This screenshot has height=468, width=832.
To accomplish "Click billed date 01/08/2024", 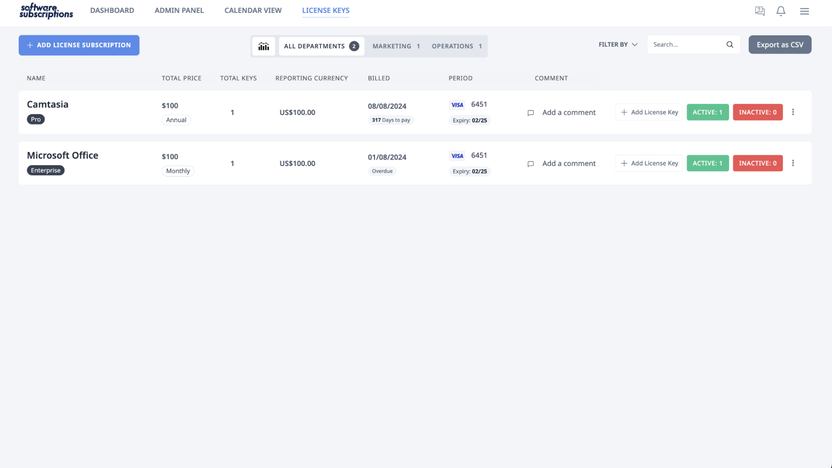I will [x=387, y=157].
